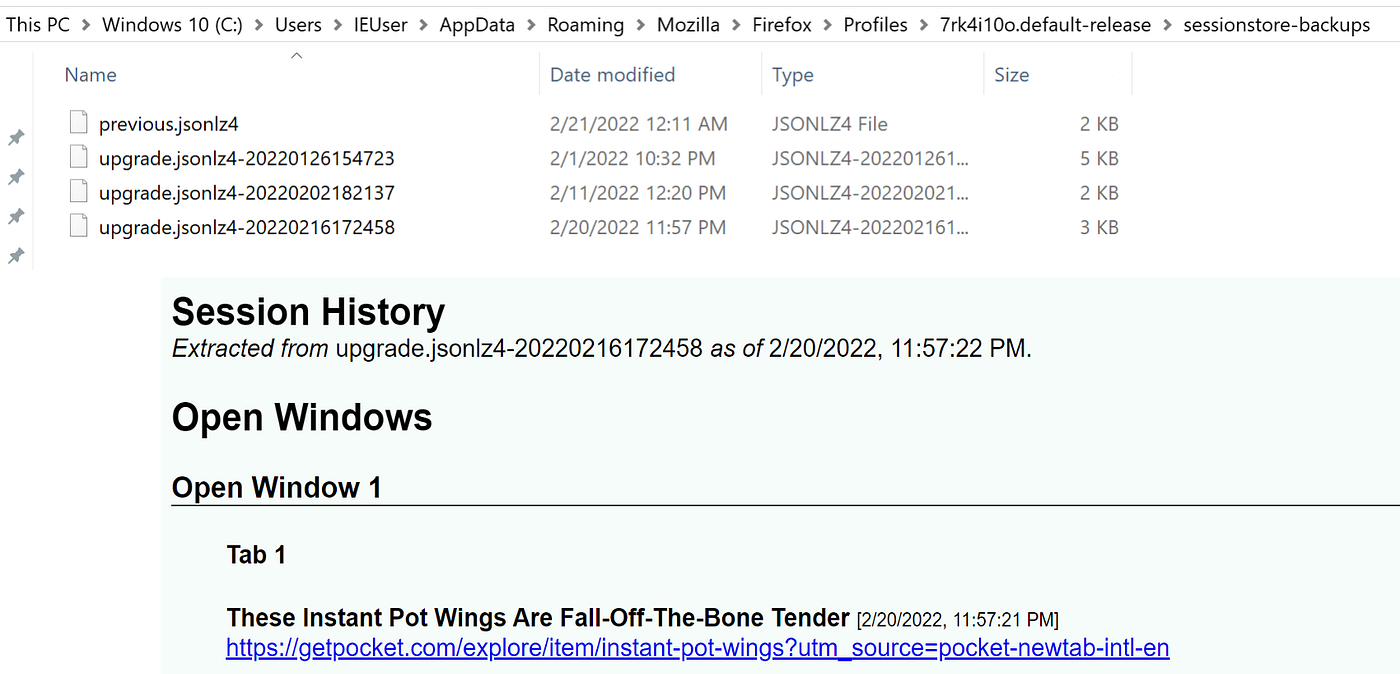1400x674 pixels.
Task: Go to the Users folder from the address bar
Action: pos(298,24)
